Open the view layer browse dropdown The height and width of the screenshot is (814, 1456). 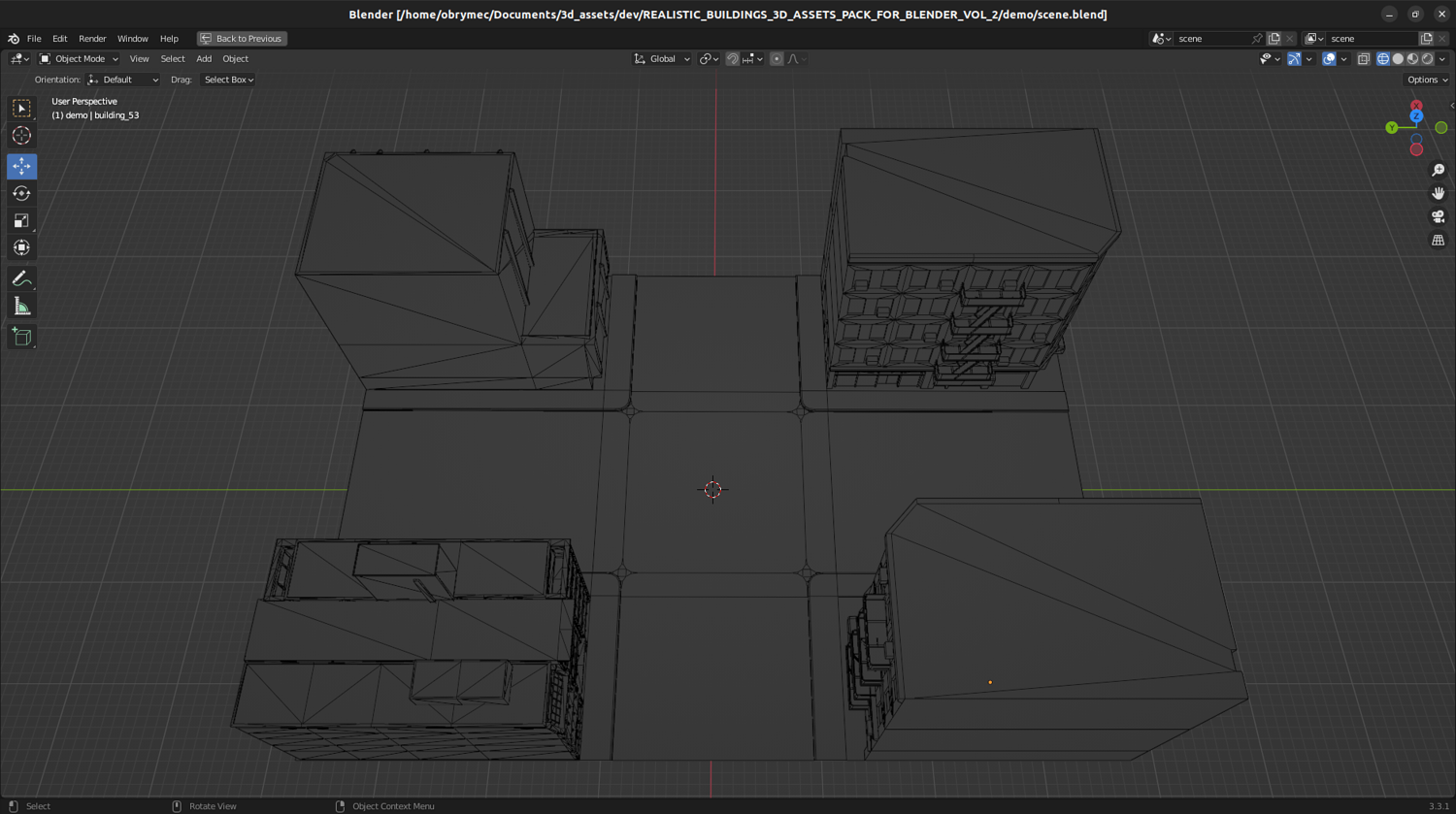pyautogui.click(x=1313, y=39)
